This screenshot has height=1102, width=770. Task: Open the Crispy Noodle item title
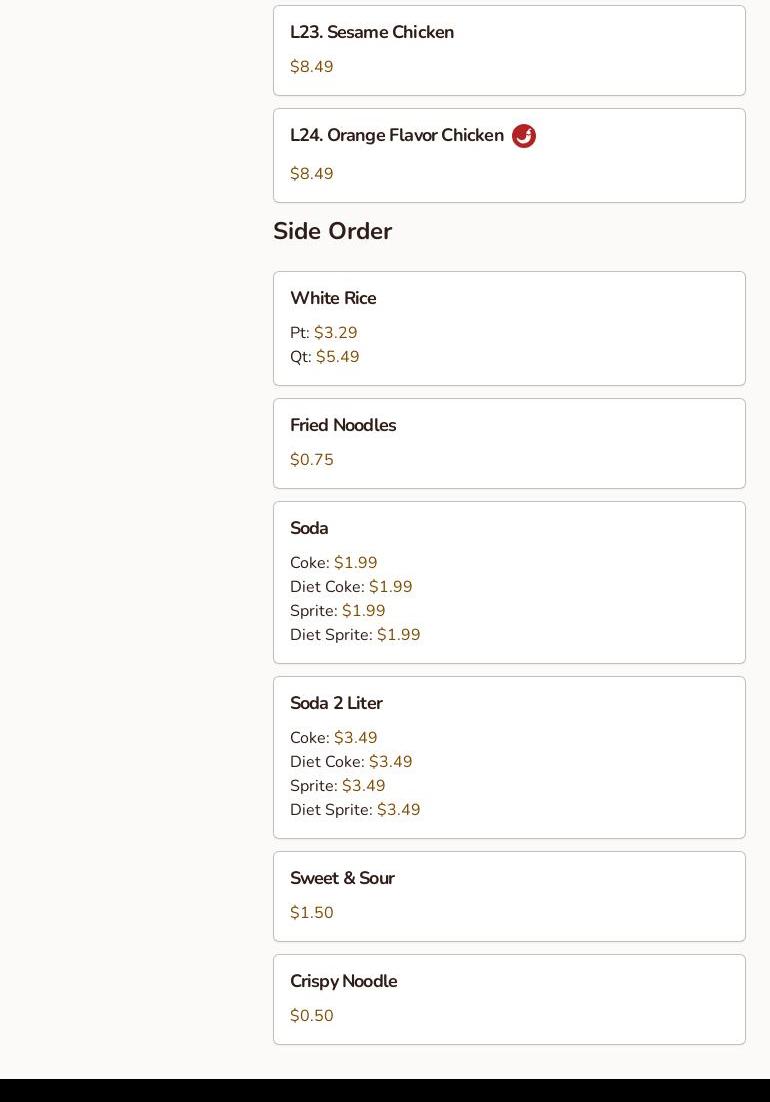(343, 982)
